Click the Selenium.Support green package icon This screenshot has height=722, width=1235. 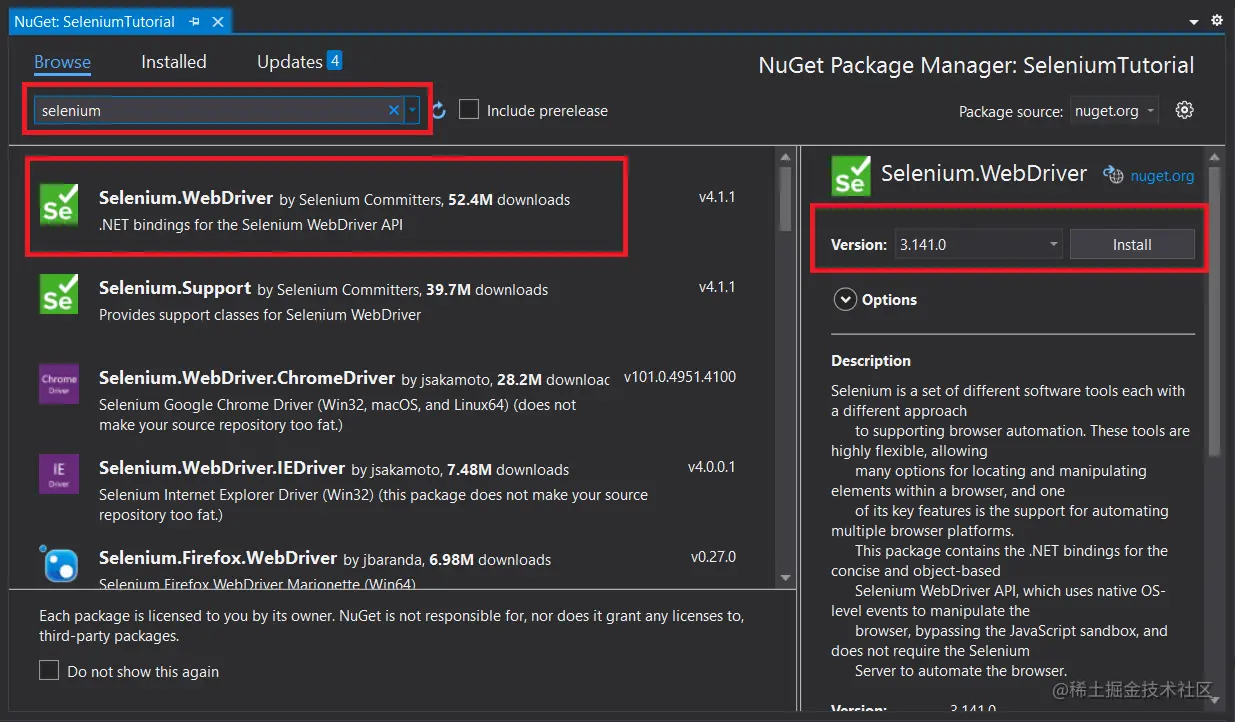[x=59, y=295]
